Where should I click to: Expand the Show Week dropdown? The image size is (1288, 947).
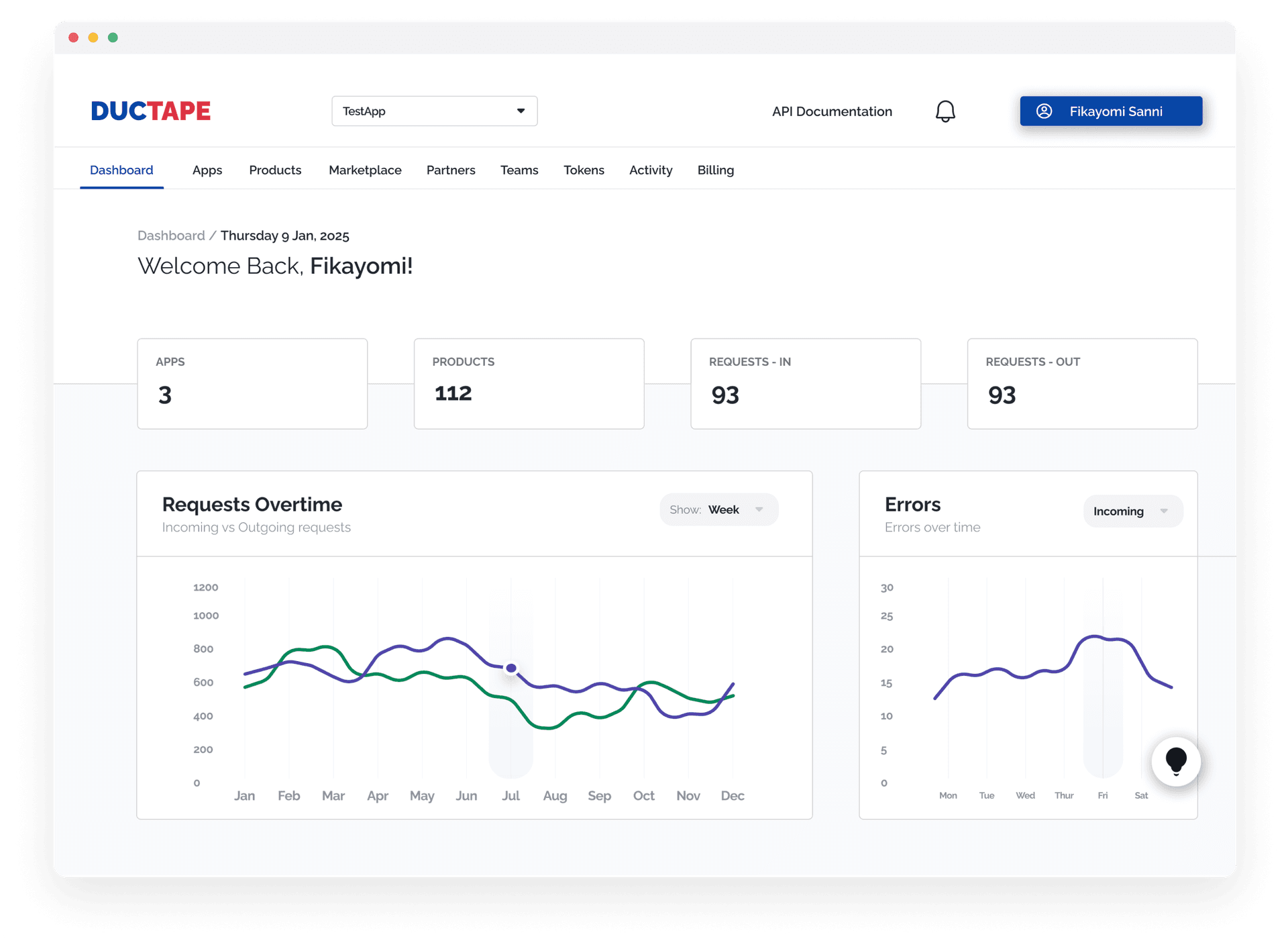click(718, 510)
